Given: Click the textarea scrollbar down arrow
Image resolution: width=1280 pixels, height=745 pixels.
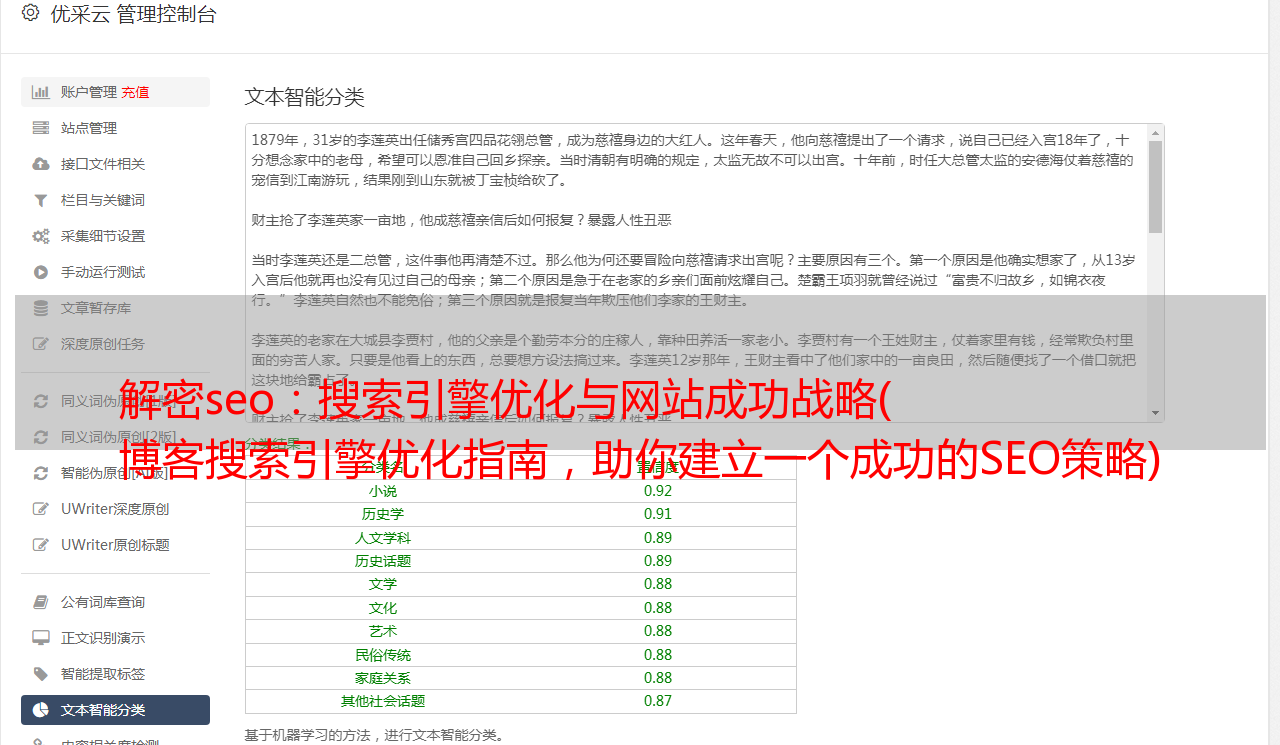Looking at the screenshot, I should (1156, 413).
